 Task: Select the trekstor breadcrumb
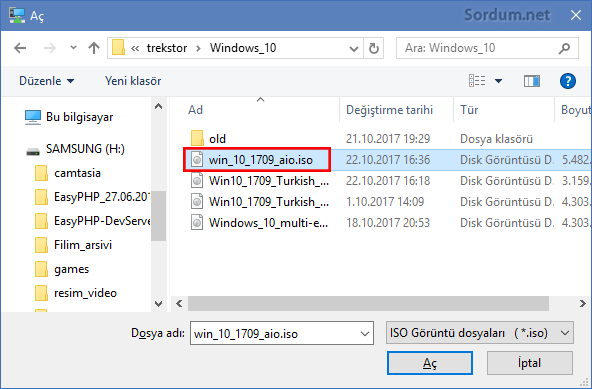[166, 48]
